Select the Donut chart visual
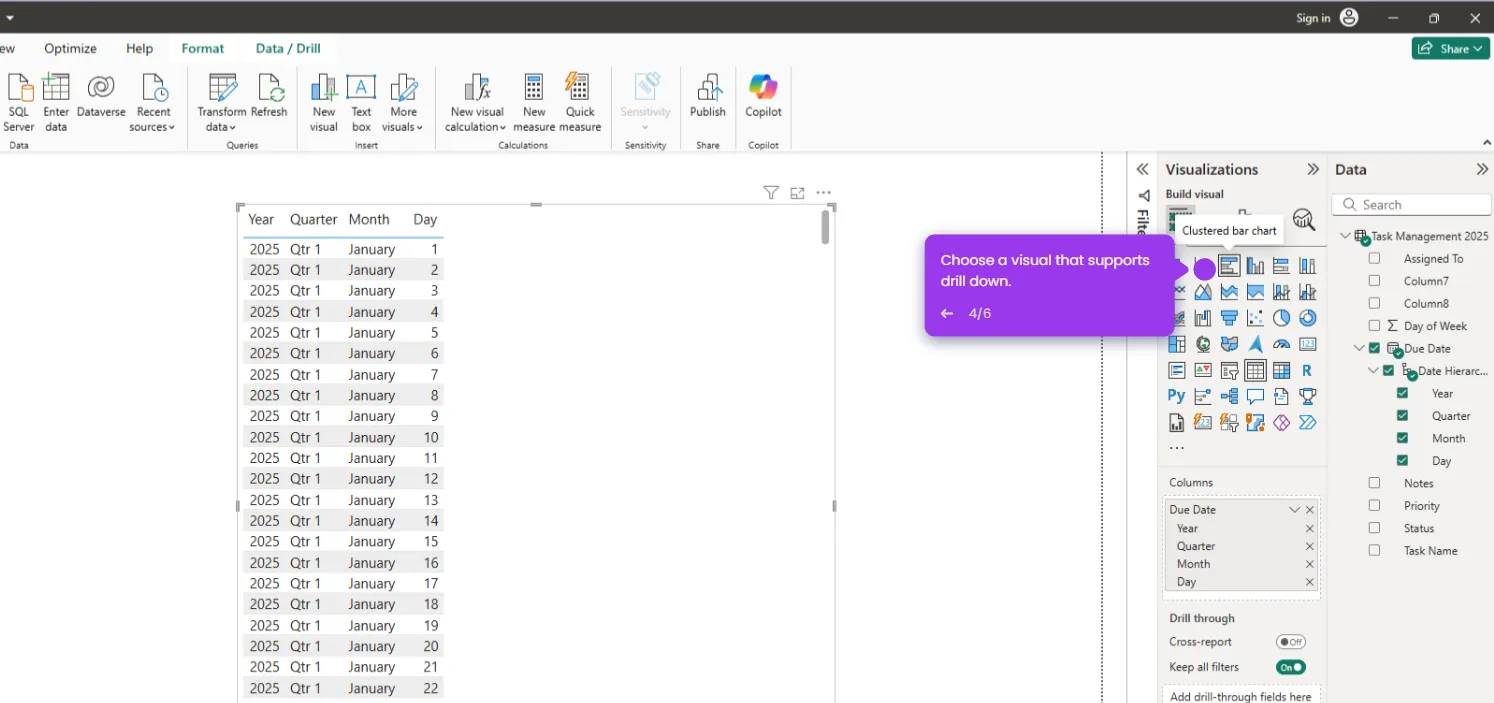The width and height of the screenshot is (1494, 703). [x=1307, y=318]
